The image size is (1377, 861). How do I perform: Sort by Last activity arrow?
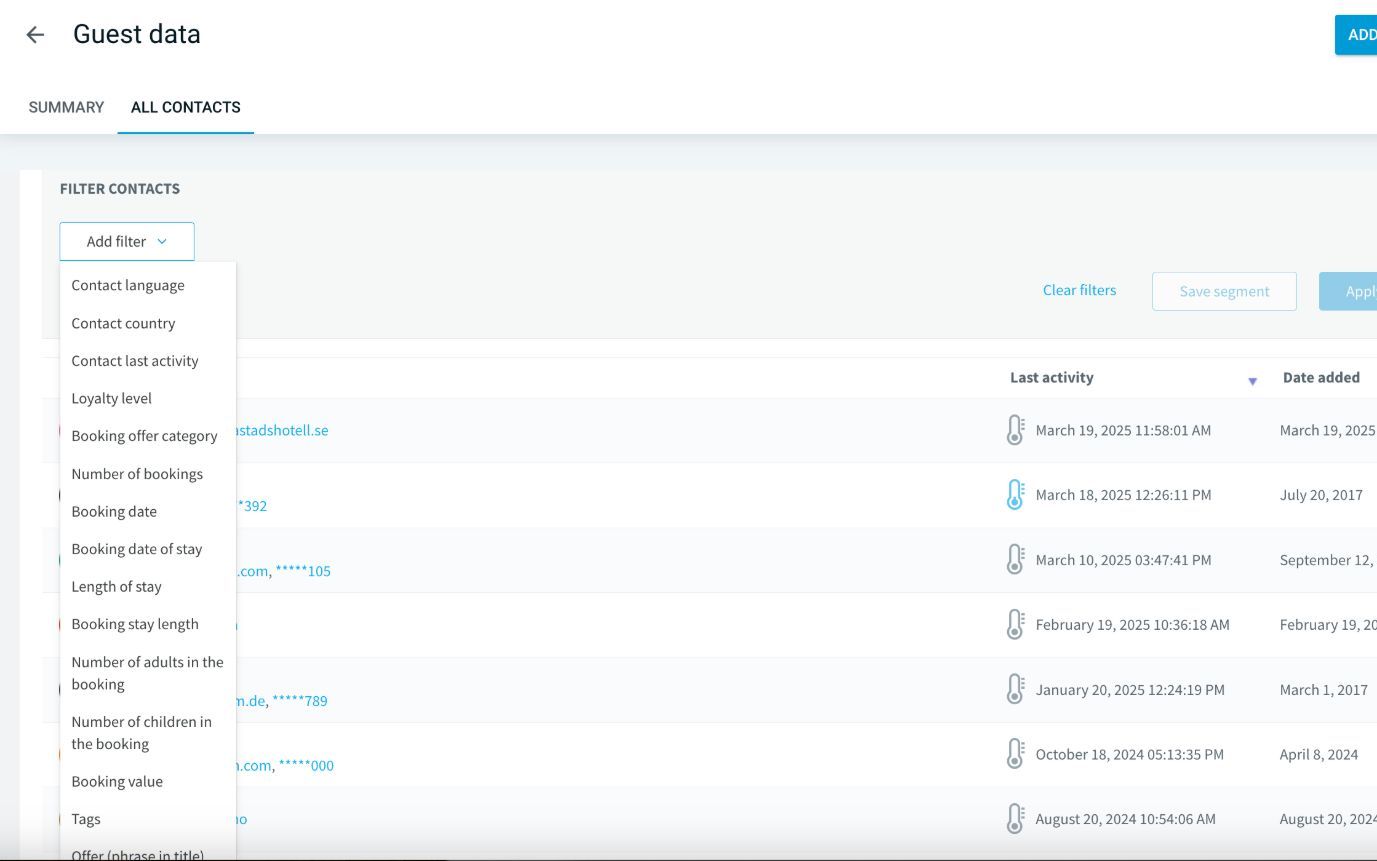(x=1252, y=381)
